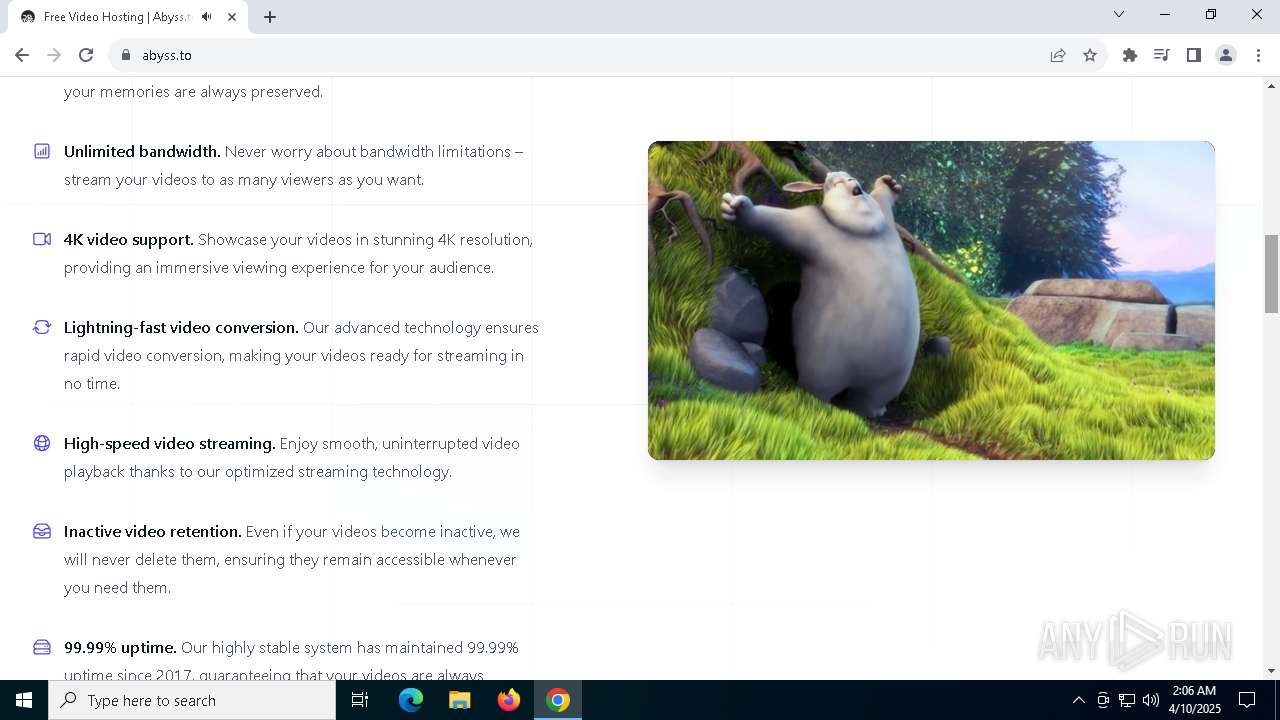The width and height of the screenshot is (1280, 720).
Task: Open the network tray icon
Action: click(x=1127, y=700)
